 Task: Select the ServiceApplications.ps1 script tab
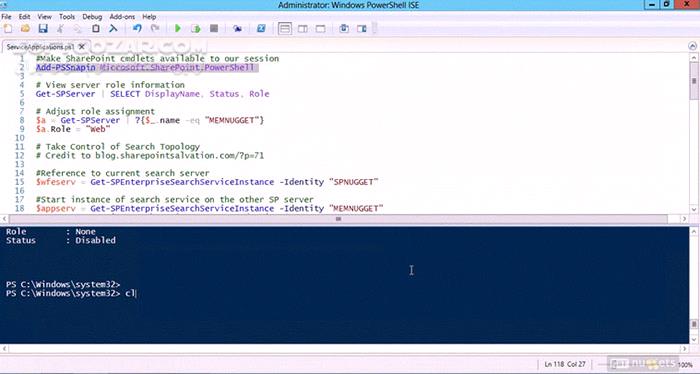point(40,46)
